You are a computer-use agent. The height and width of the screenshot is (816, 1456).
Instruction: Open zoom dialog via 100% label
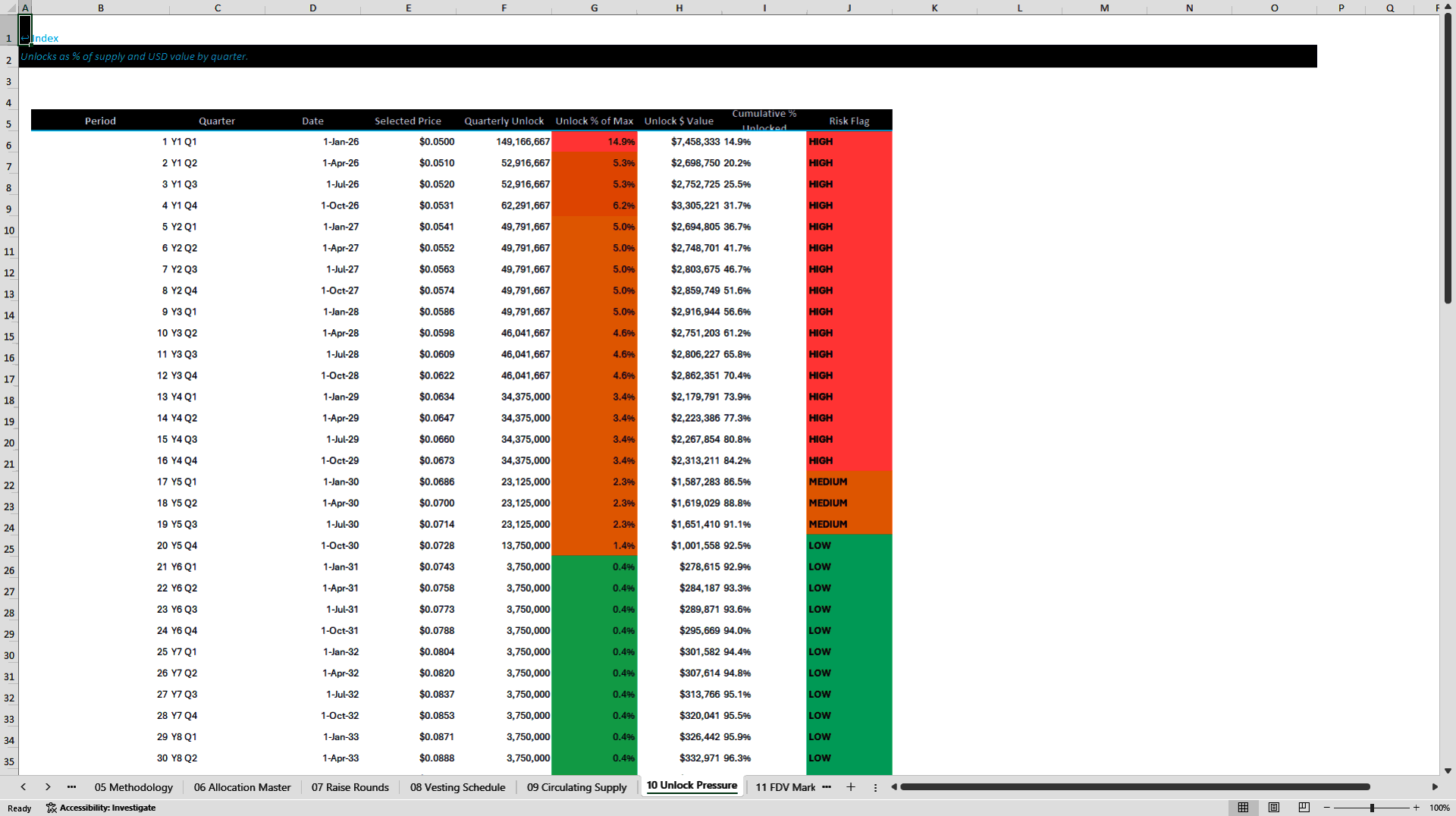1439,808
